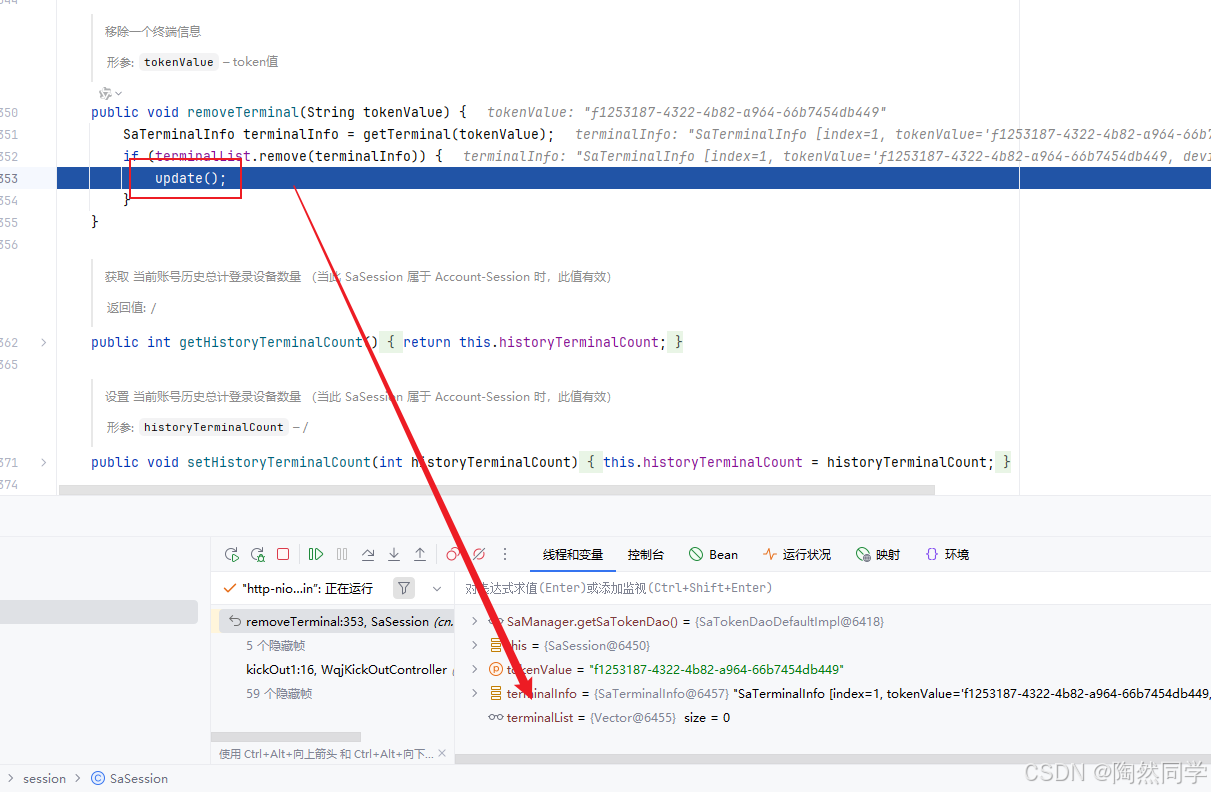The width and height of the screenshot is (1211, 792).
Task: Open the view breakpoints dialog
Action: (453, 554)
